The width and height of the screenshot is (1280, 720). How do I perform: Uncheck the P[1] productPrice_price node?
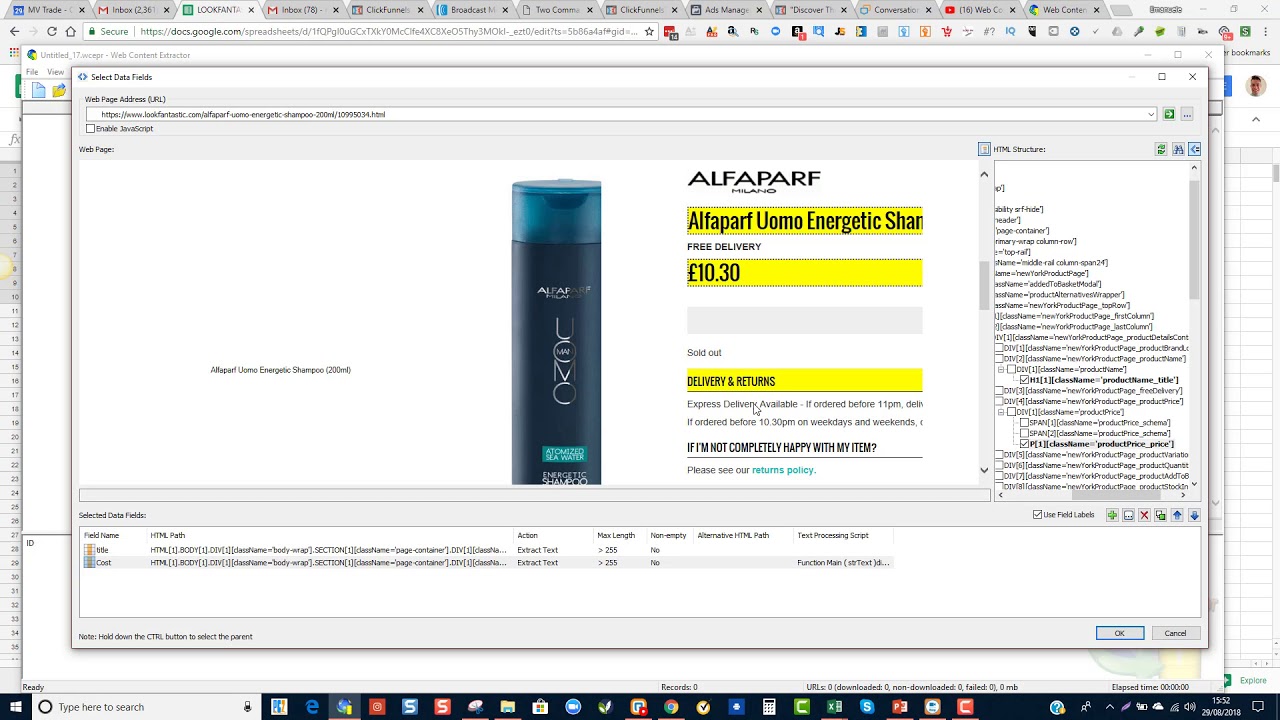click(x=1024, y=444)
